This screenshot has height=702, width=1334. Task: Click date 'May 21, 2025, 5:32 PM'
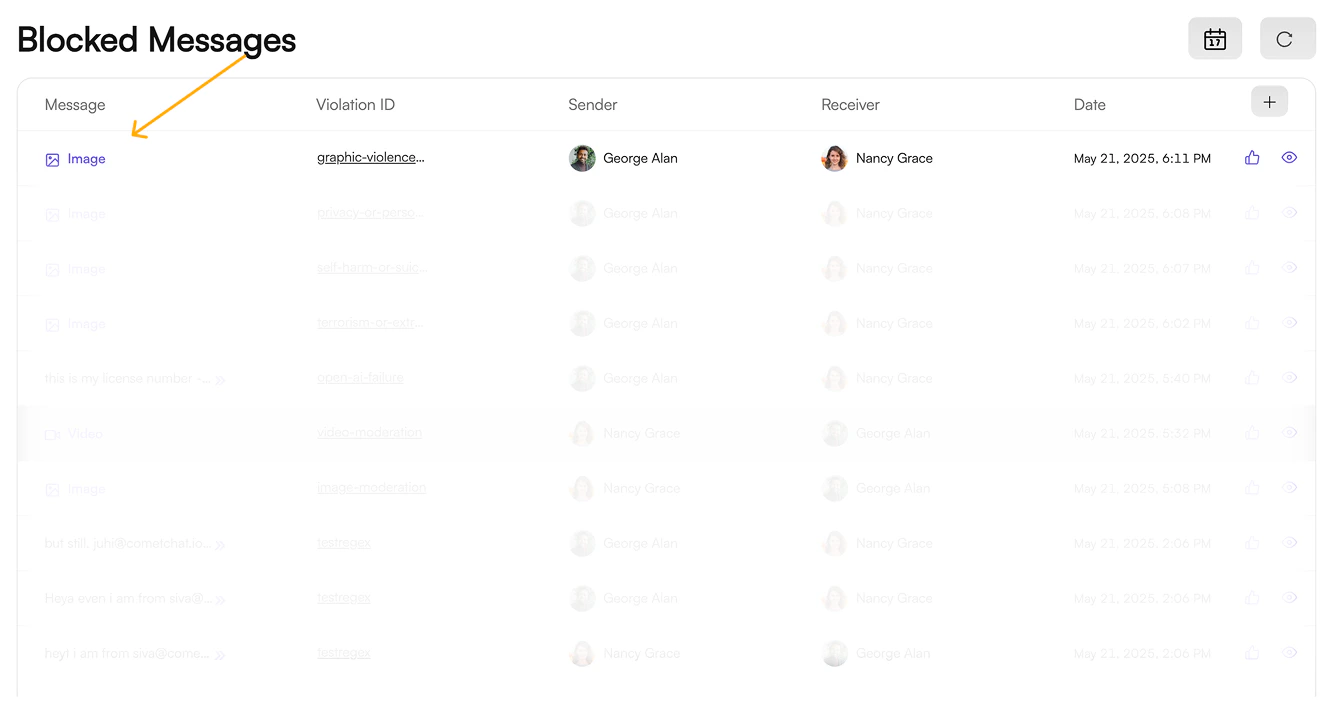[x=1142, y=434]
